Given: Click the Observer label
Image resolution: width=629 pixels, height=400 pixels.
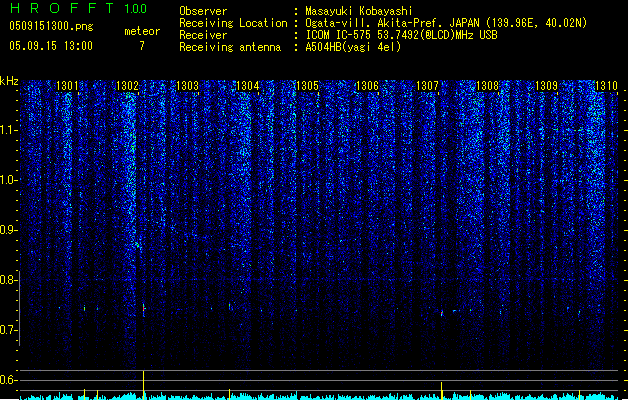Looking at the screenshot, I should click(x=203, y=11).
